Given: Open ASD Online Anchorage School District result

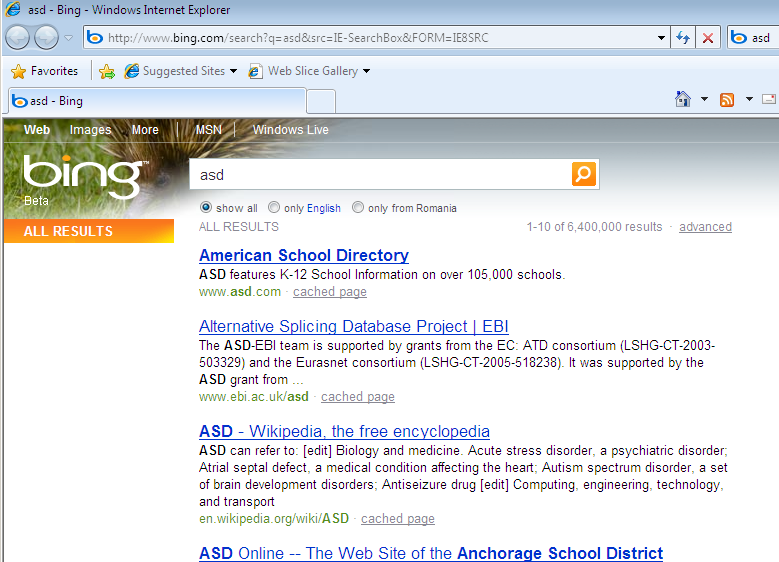Looking at the screenshot, I should 431,553.
